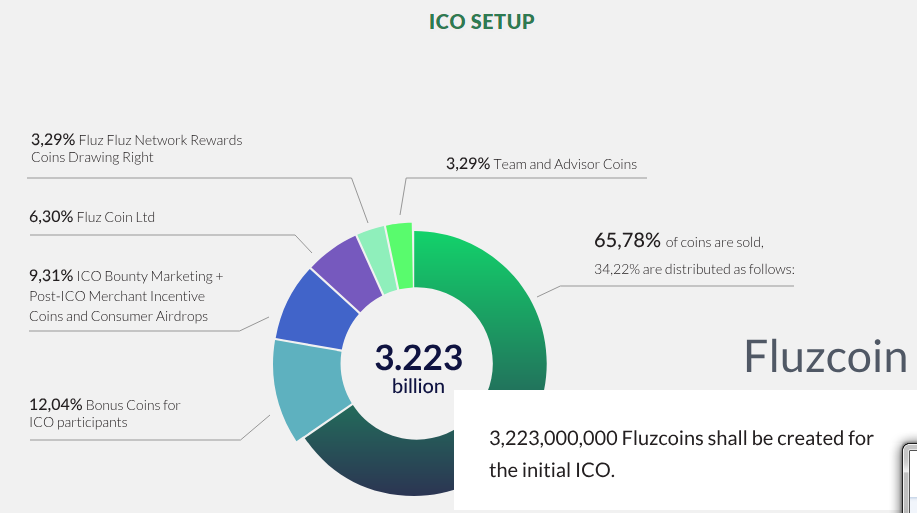Click the blue ICO Bounty Marketing slice

click(313, 308)
